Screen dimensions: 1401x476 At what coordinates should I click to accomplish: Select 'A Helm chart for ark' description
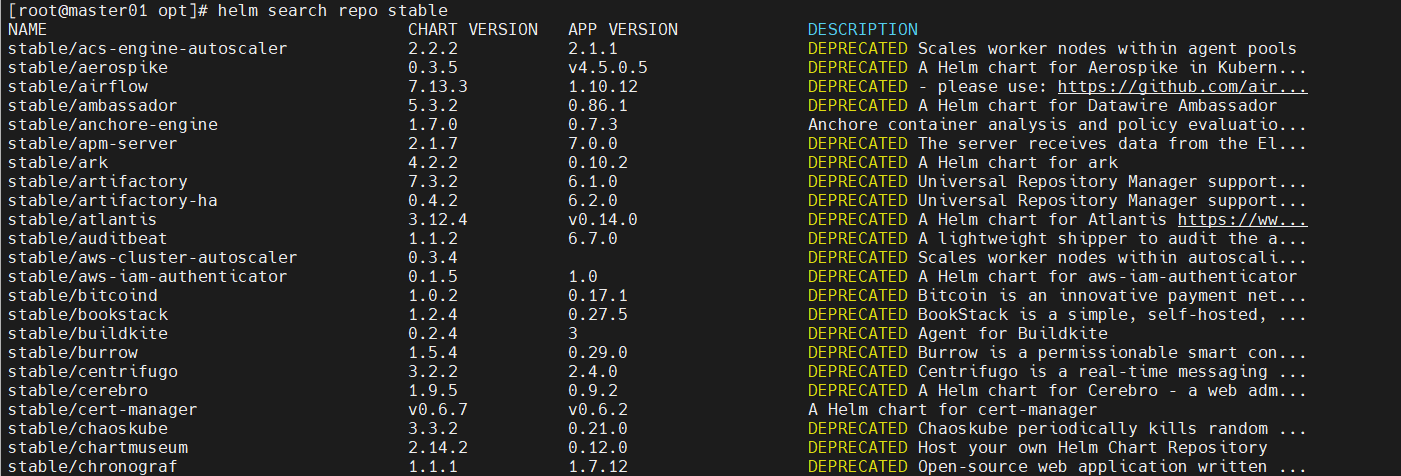click(1018, 162)
